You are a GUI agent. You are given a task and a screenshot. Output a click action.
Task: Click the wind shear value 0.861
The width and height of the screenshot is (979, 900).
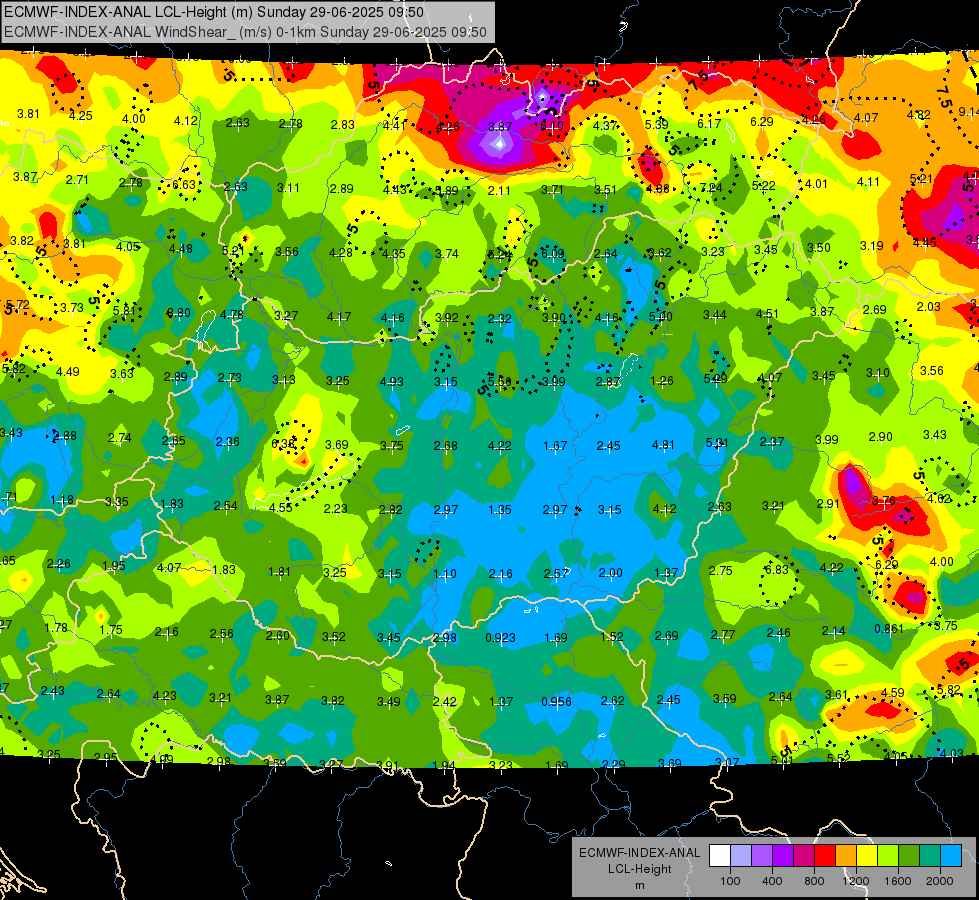tap(888, 628)
